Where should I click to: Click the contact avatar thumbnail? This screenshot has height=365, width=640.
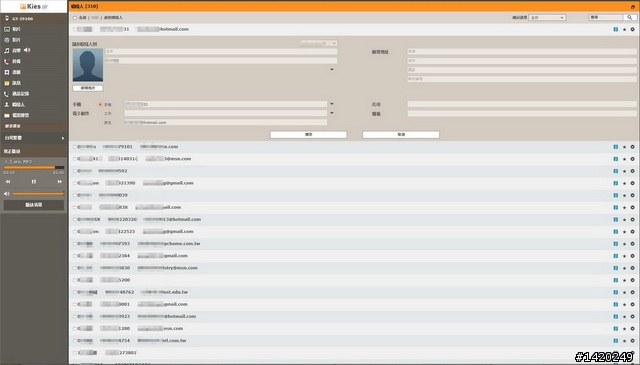click(x=88, y=65)
